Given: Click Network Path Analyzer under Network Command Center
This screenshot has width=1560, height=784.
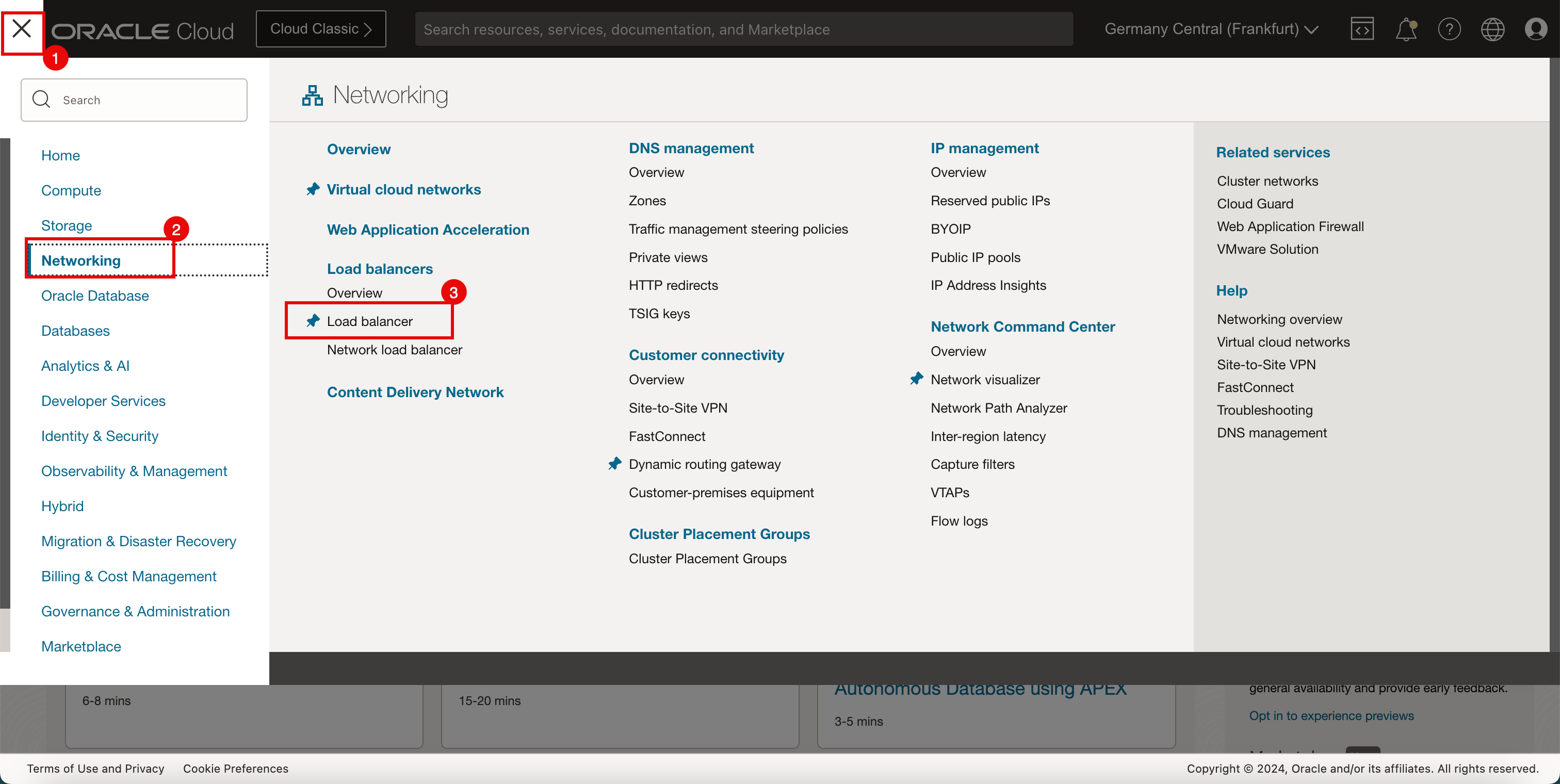Looking at the screenshot, I should point(998,407).
